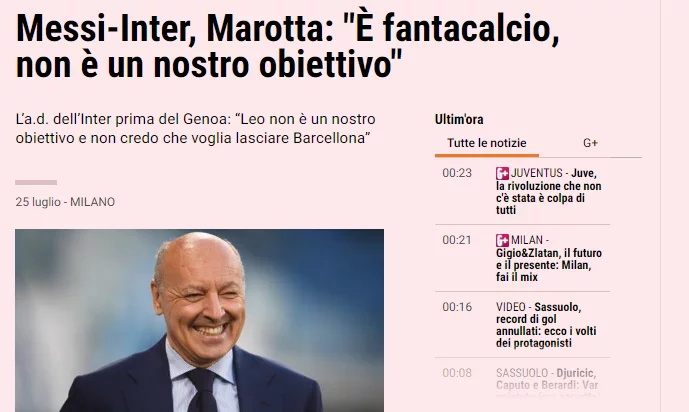Click the MILAN category label
Screen dimensions: 689x412
527,240
